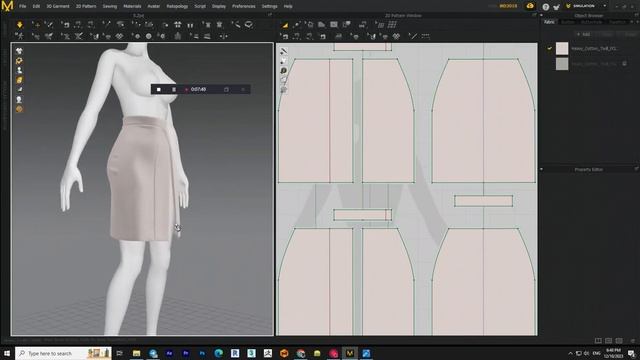640x360 pixels.
Task: Select the Rectangle pattern tool in 2D toolbar
Action: coord(334,25)
